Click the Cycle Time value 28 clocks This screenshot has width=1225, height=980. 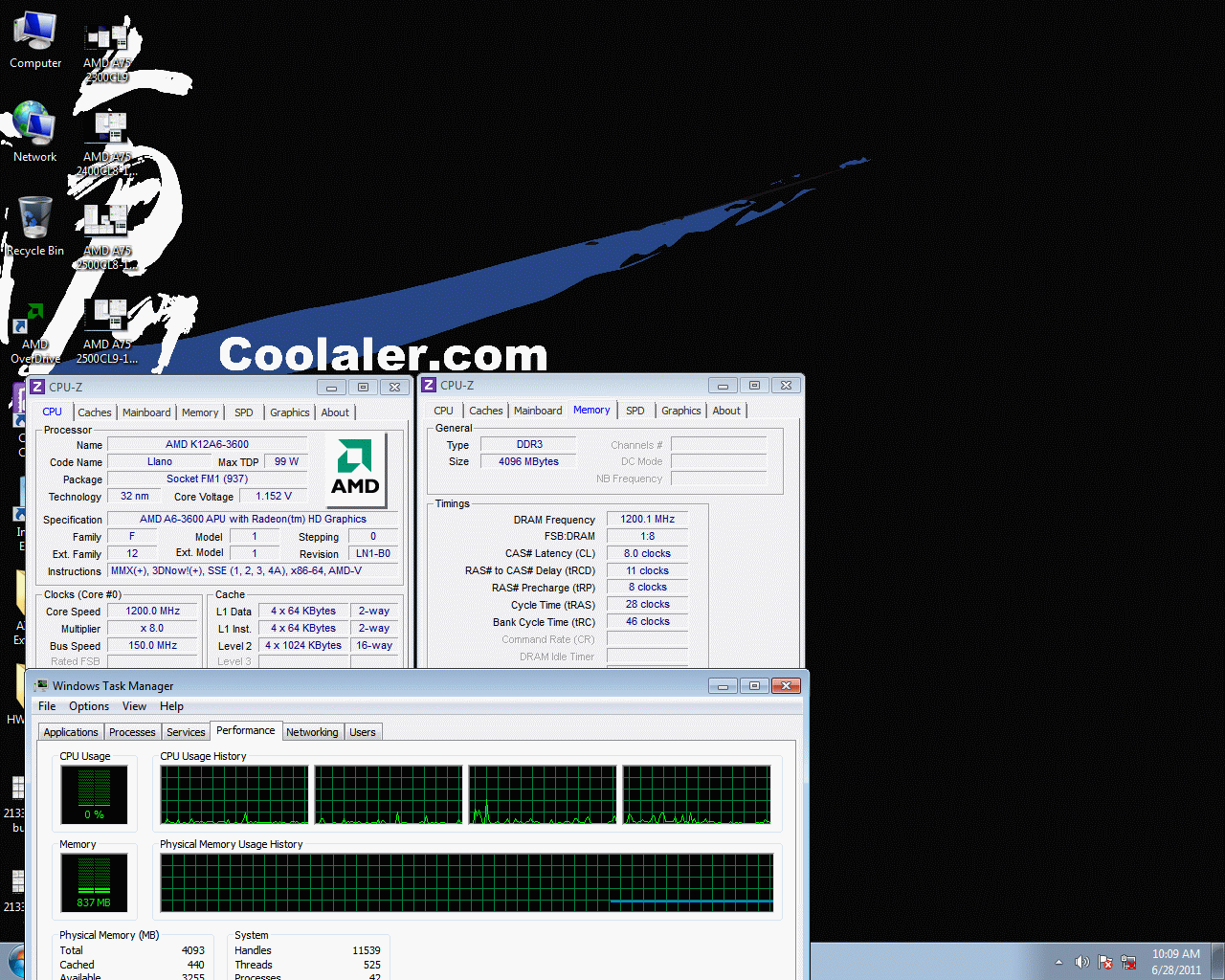tap(648, 605)
